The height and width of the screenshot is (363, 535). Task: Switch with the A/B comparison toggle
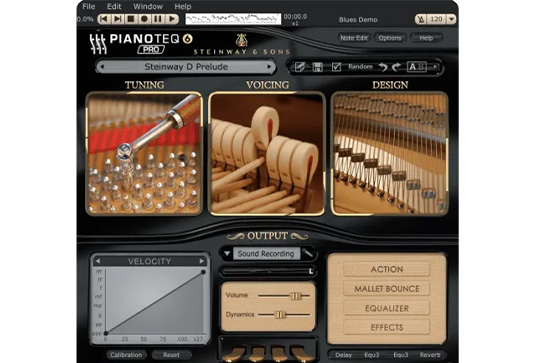(417, 67)
